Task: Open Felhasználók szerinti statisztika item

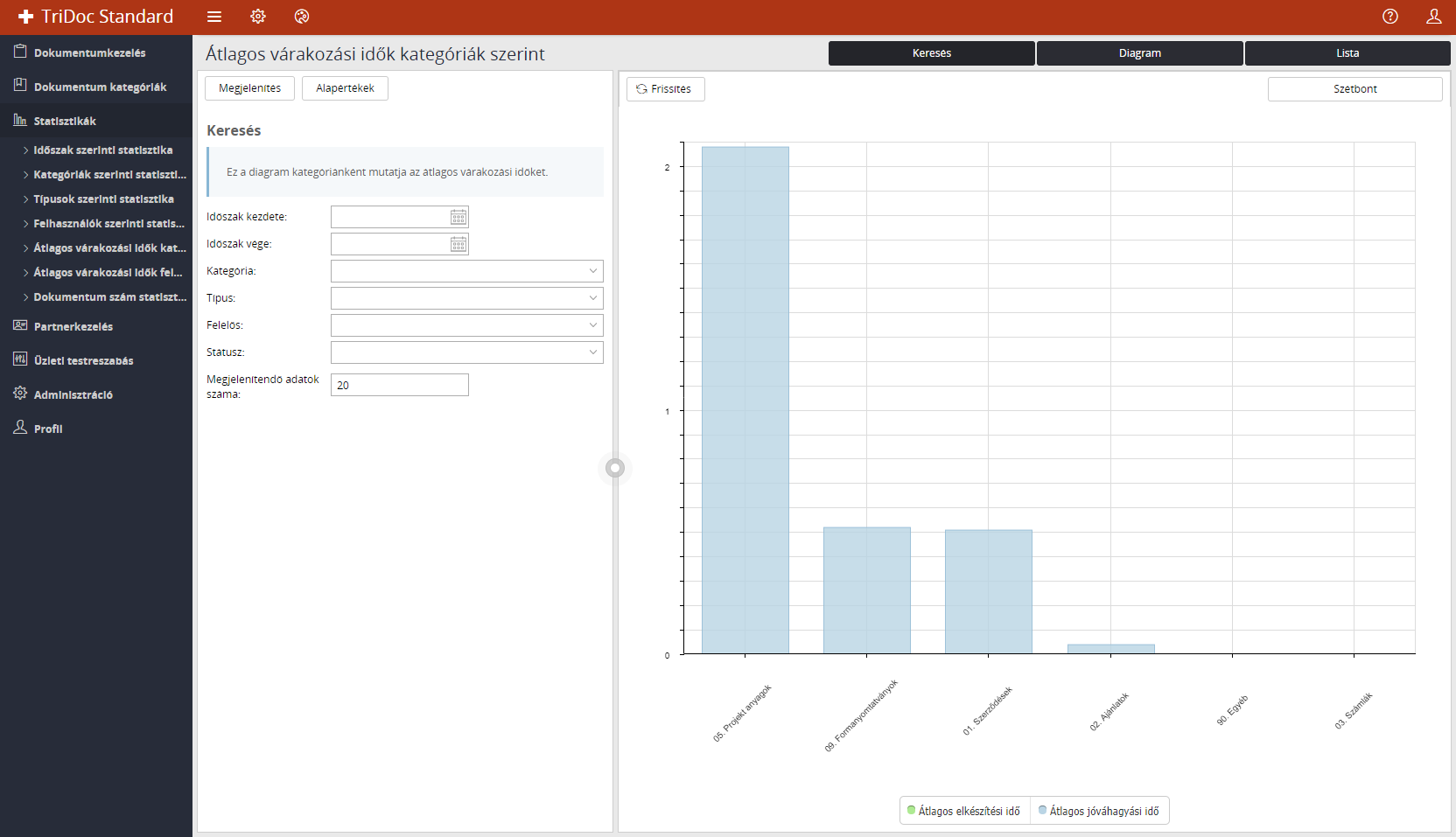Action: [x=102, y=224]
